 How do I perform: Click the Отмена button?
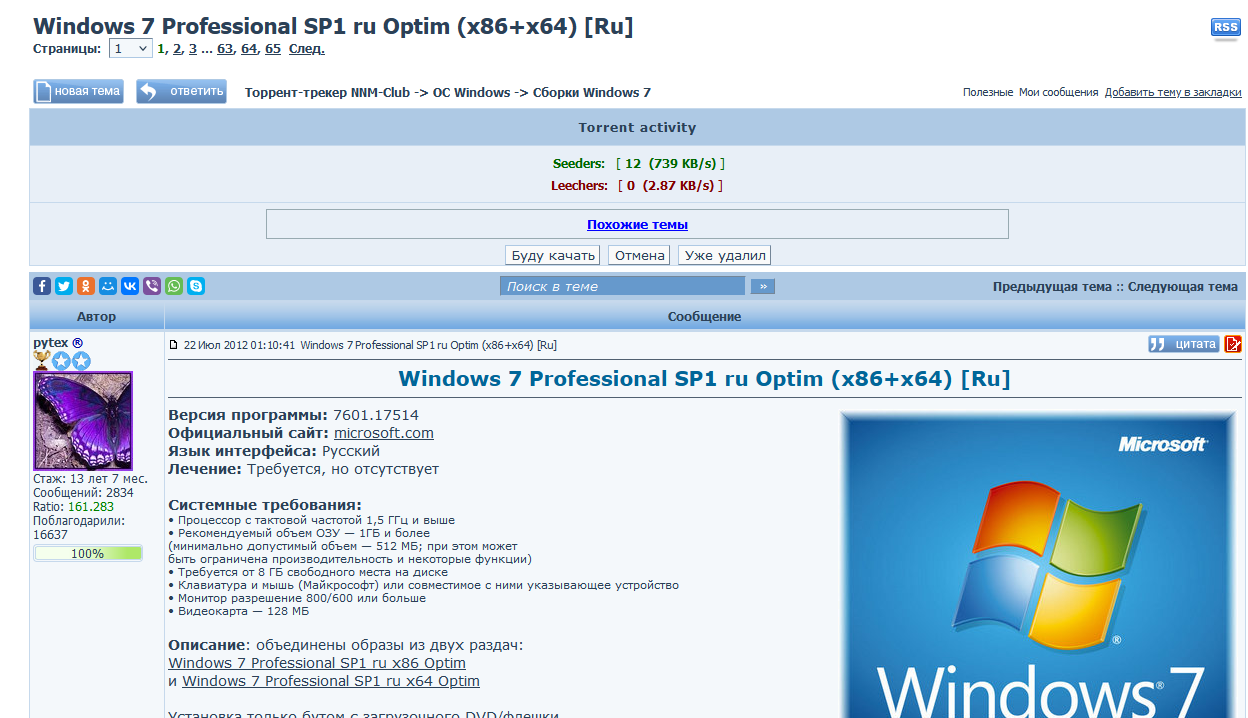[x=640, y=255]
